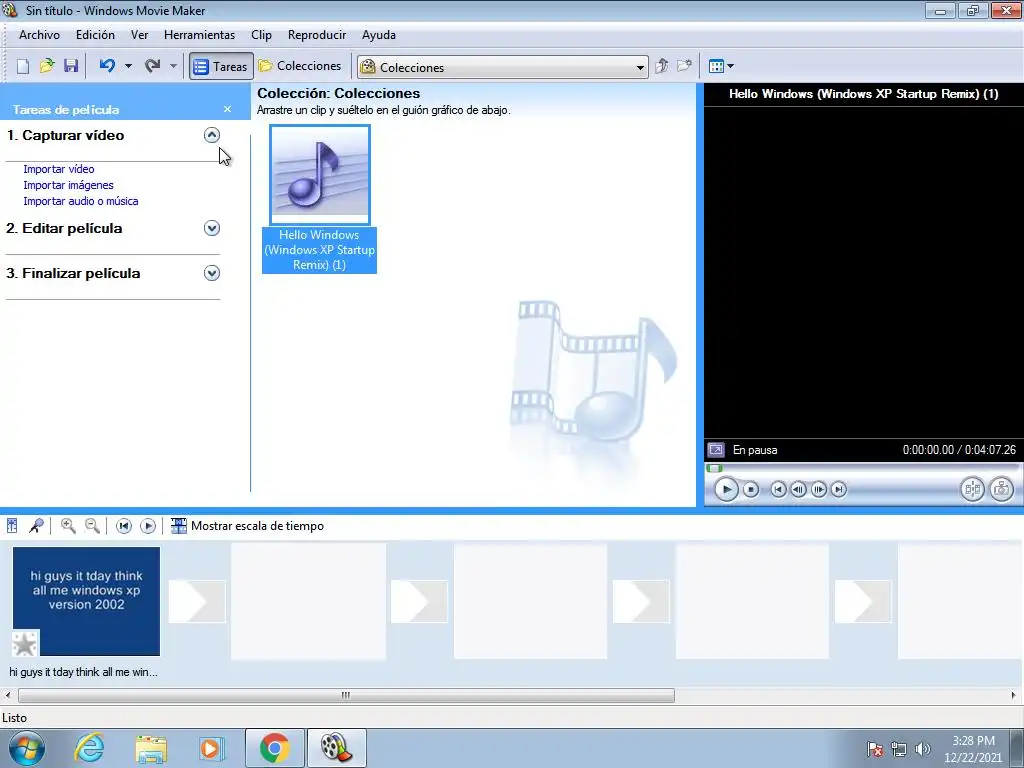The width and height of the screenshot is (1024, 768).
Task: Open the Edición menu
Action: coord(95,35)
